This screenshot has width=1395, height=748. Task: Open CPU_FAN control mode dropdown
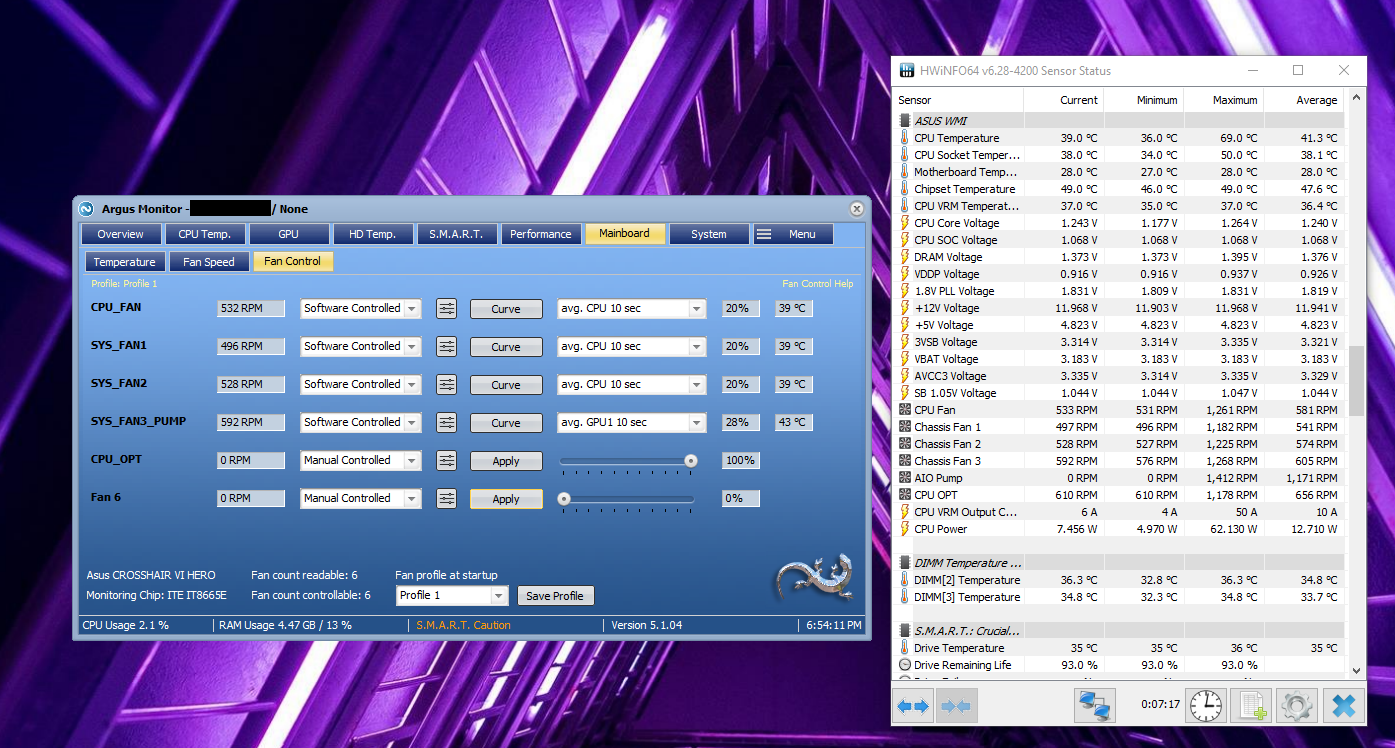pos(361,309)
